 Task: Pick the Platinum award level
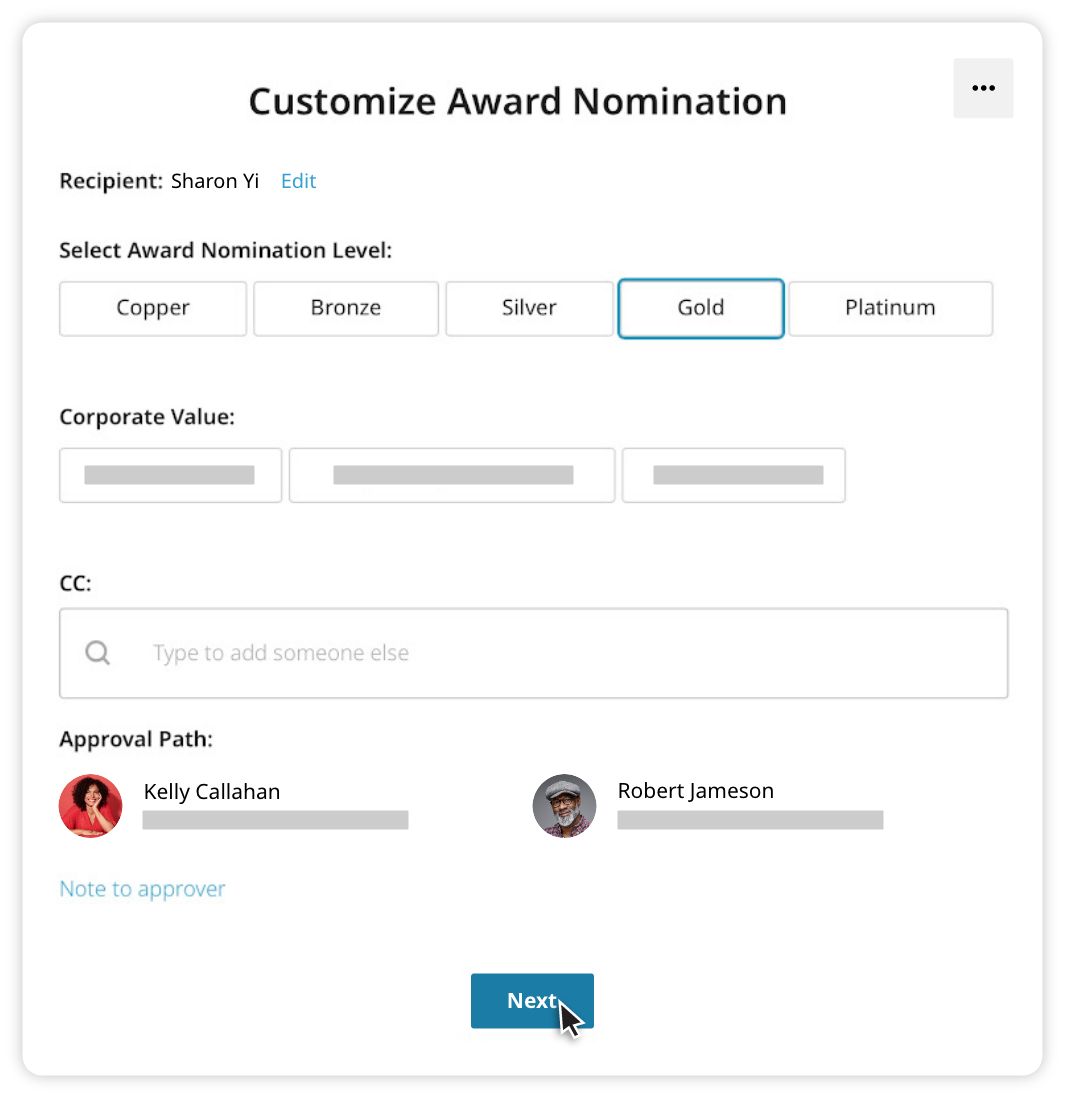point(890,308)
